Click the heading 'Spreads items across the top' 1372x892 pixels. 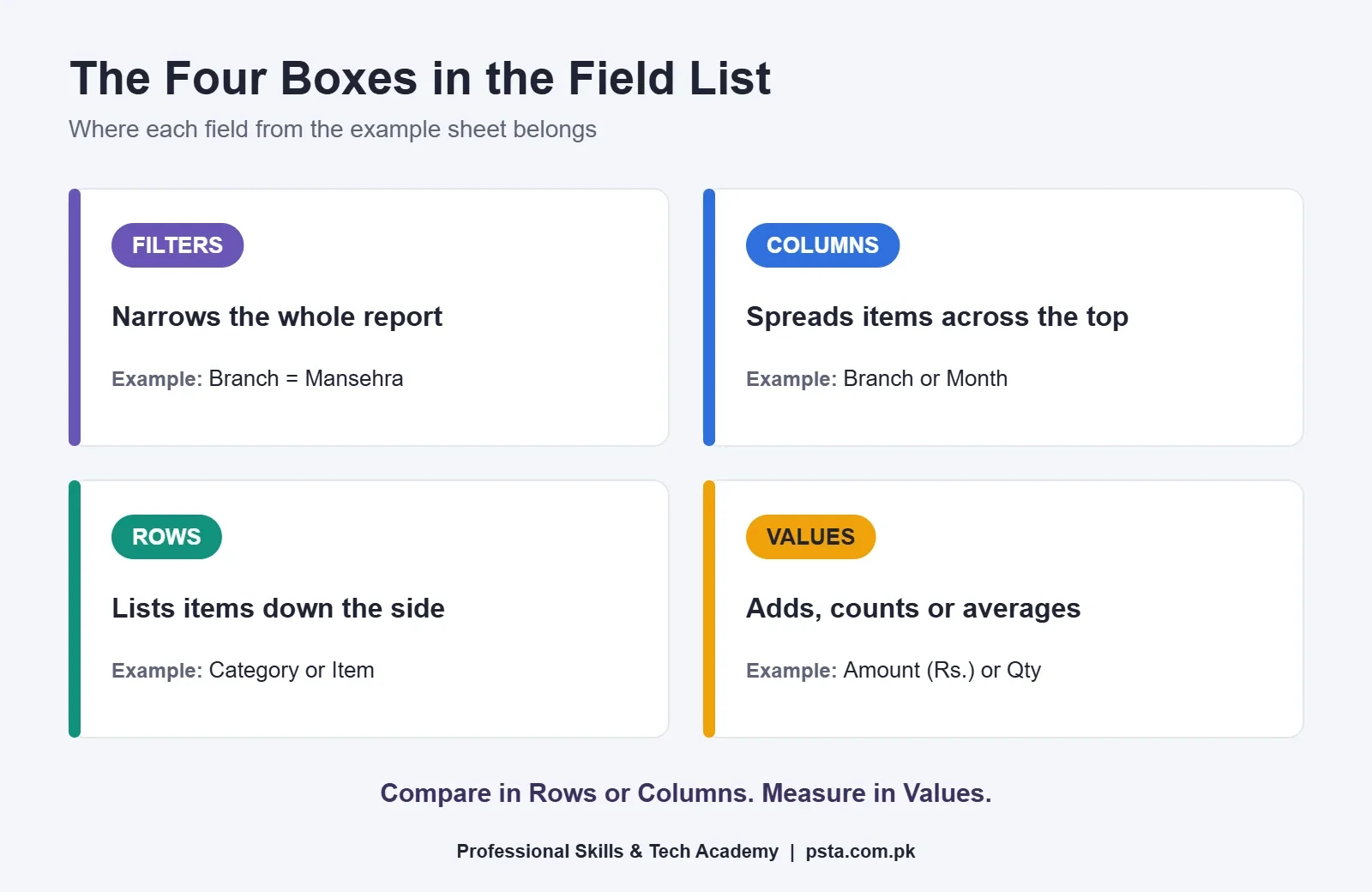(937, 316)
